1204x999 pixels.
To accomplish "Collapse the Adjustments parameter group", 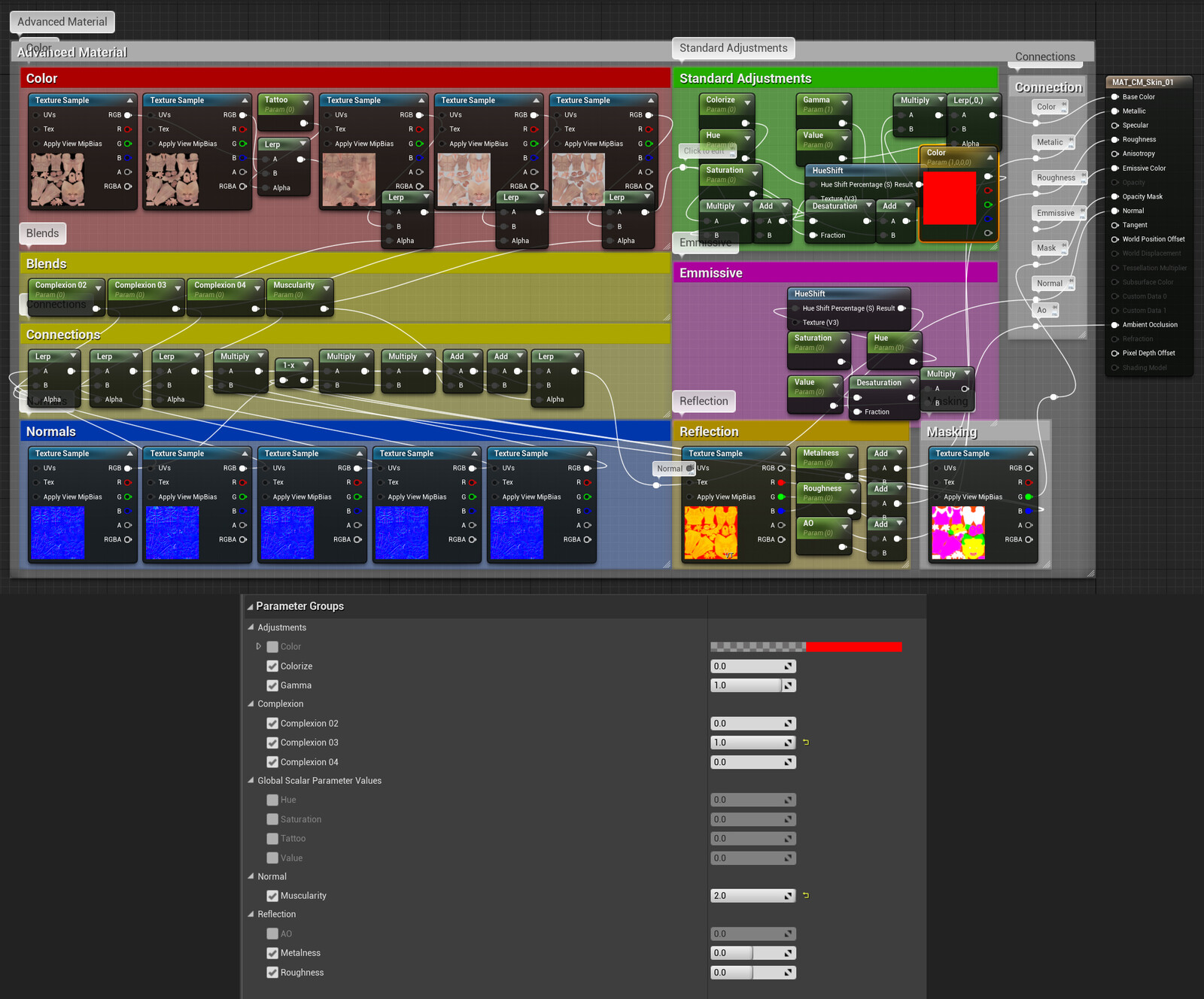I will (x=251, y=627).
